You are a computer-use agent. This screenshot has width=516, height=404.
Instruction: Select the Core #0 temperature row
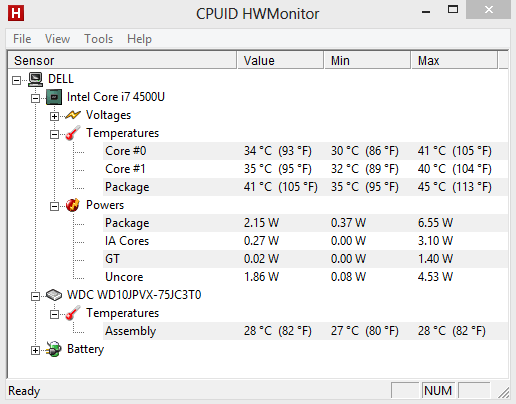(x=305, y=151)
